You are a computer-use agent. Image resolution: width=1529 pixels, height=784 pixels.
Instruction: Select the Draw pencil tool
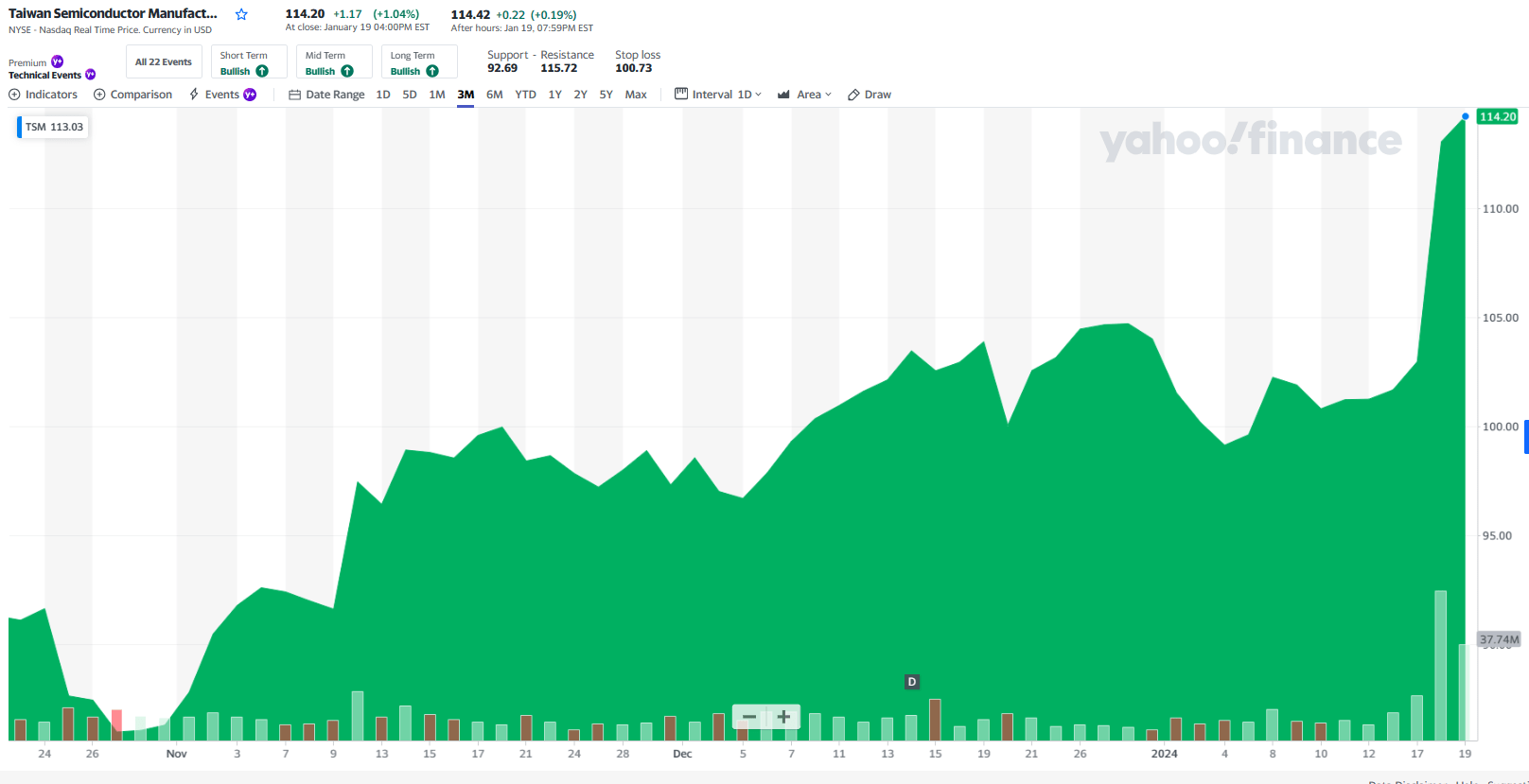click(x=870, y=95)
